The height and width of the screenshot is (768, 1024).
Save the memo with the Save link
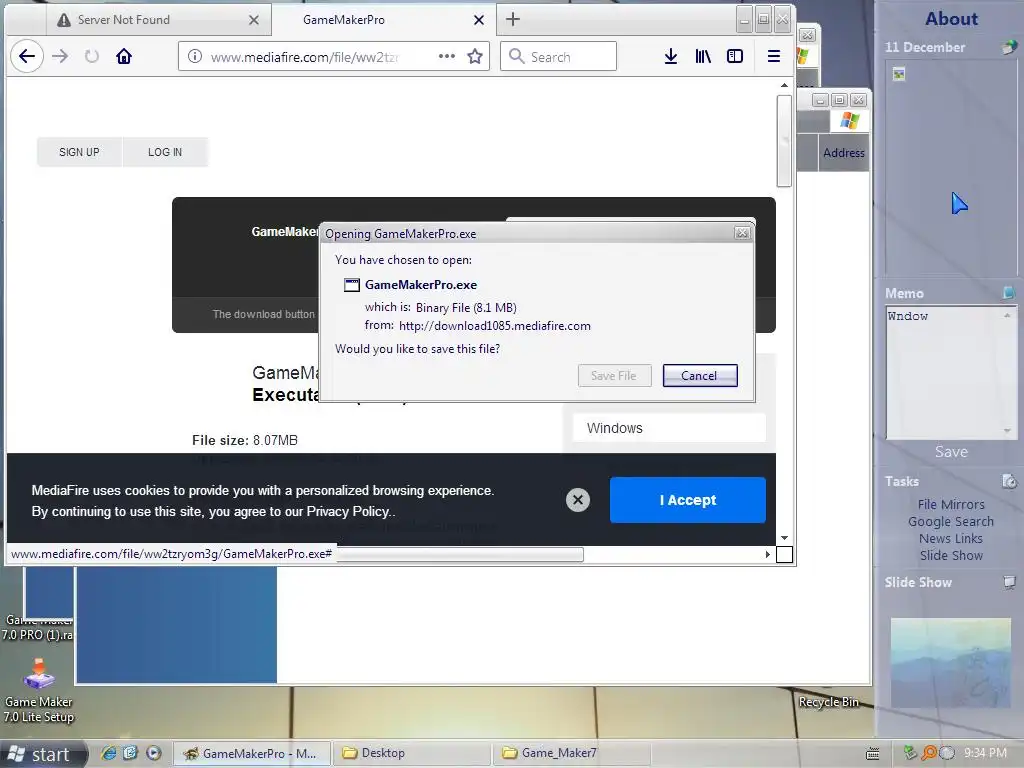951,452
